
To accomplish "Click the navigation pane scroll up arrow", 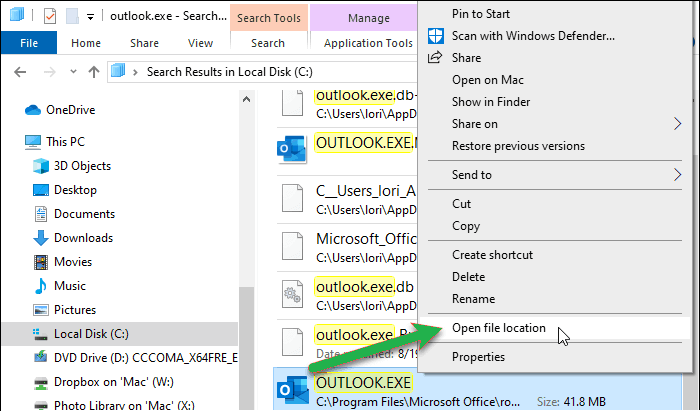I will [246, 99].
